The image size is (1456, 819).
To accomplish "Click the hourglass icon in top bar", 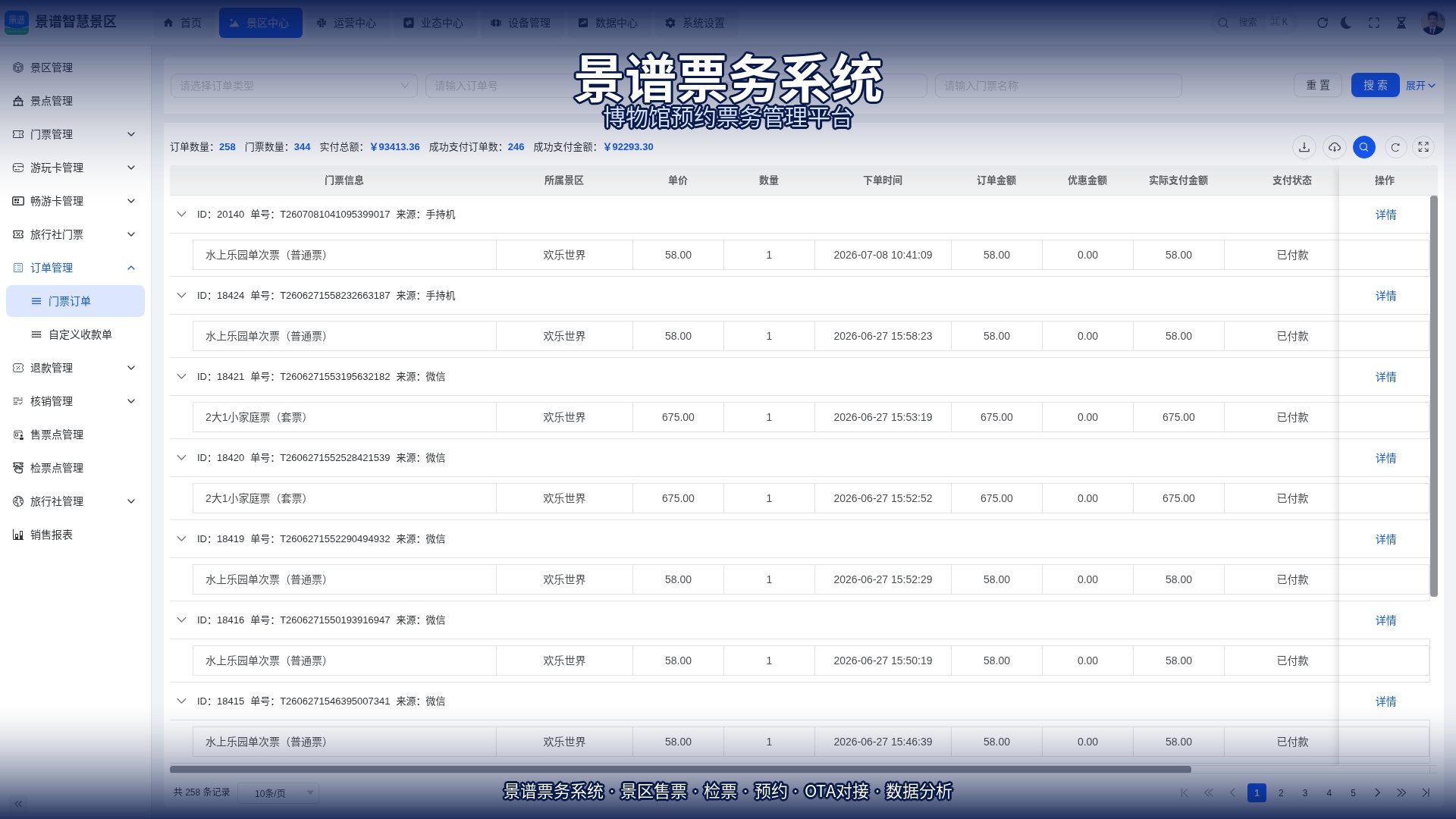I will click(1401, 23).
